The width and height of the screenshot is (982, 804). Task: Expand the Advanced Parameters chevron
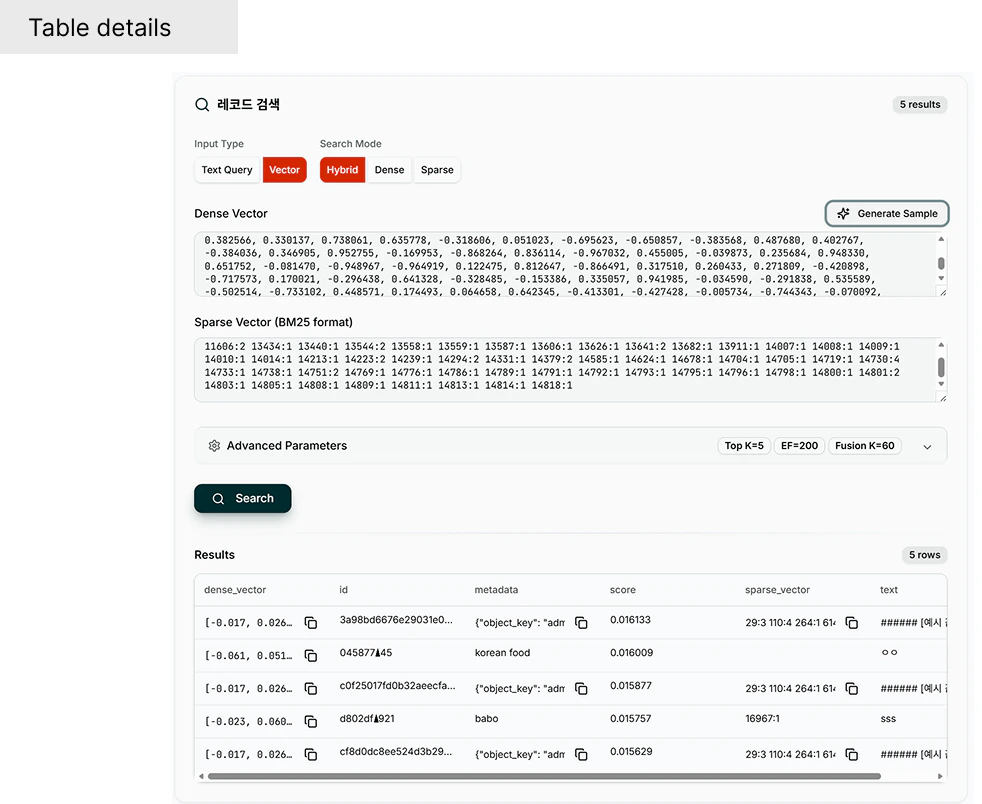928,446
